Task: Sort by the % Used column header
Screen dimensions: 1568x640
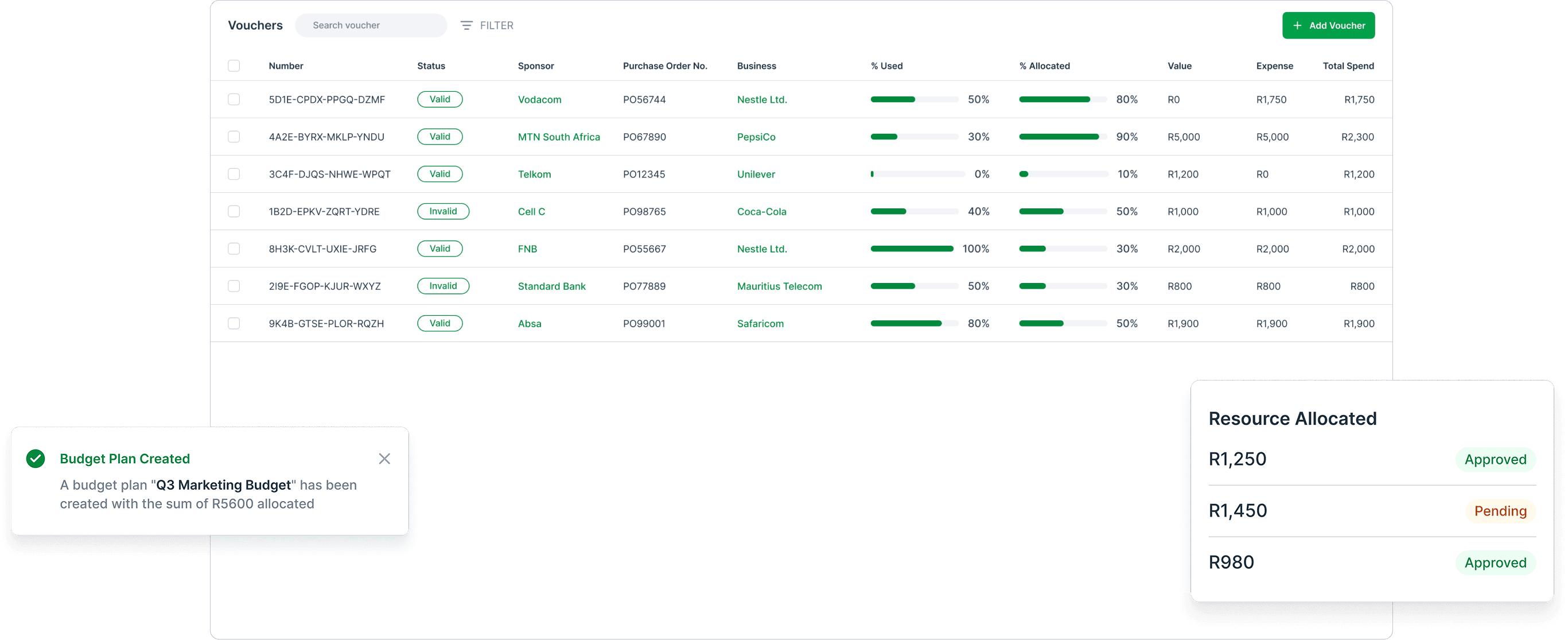Action: tap(886, 66)
